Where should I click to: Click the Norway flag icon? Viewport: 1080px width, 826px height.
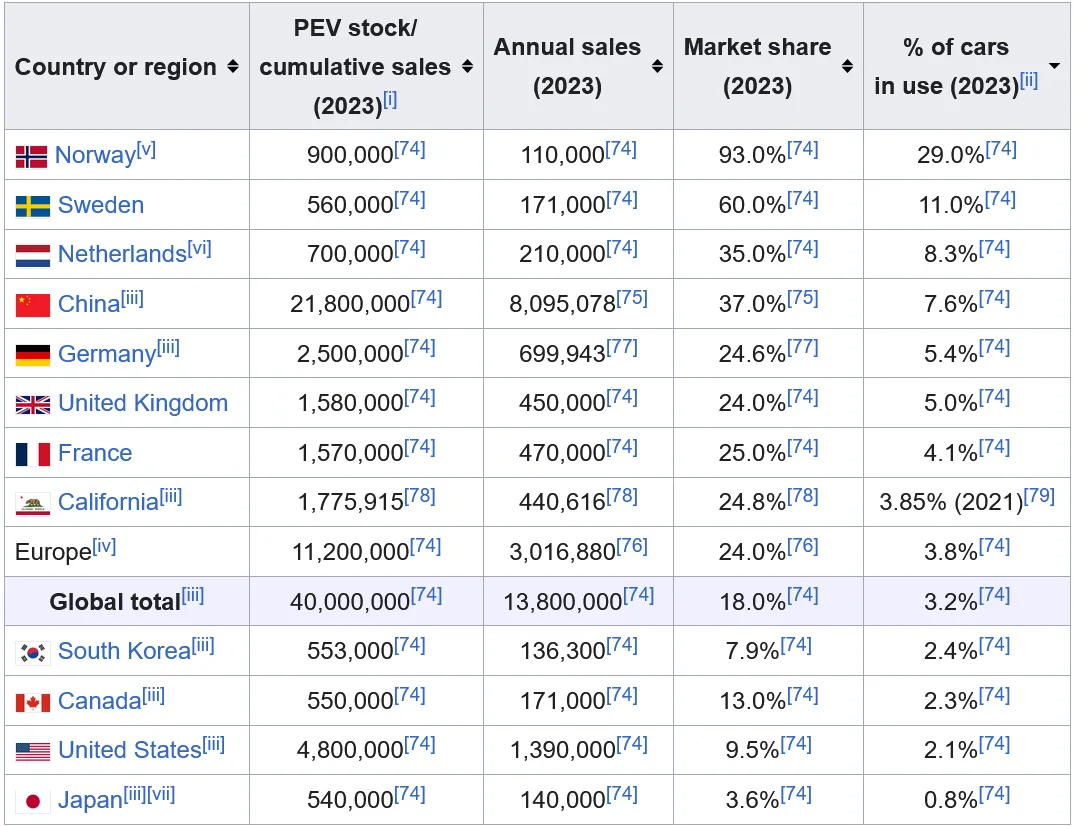click(32, 156)
